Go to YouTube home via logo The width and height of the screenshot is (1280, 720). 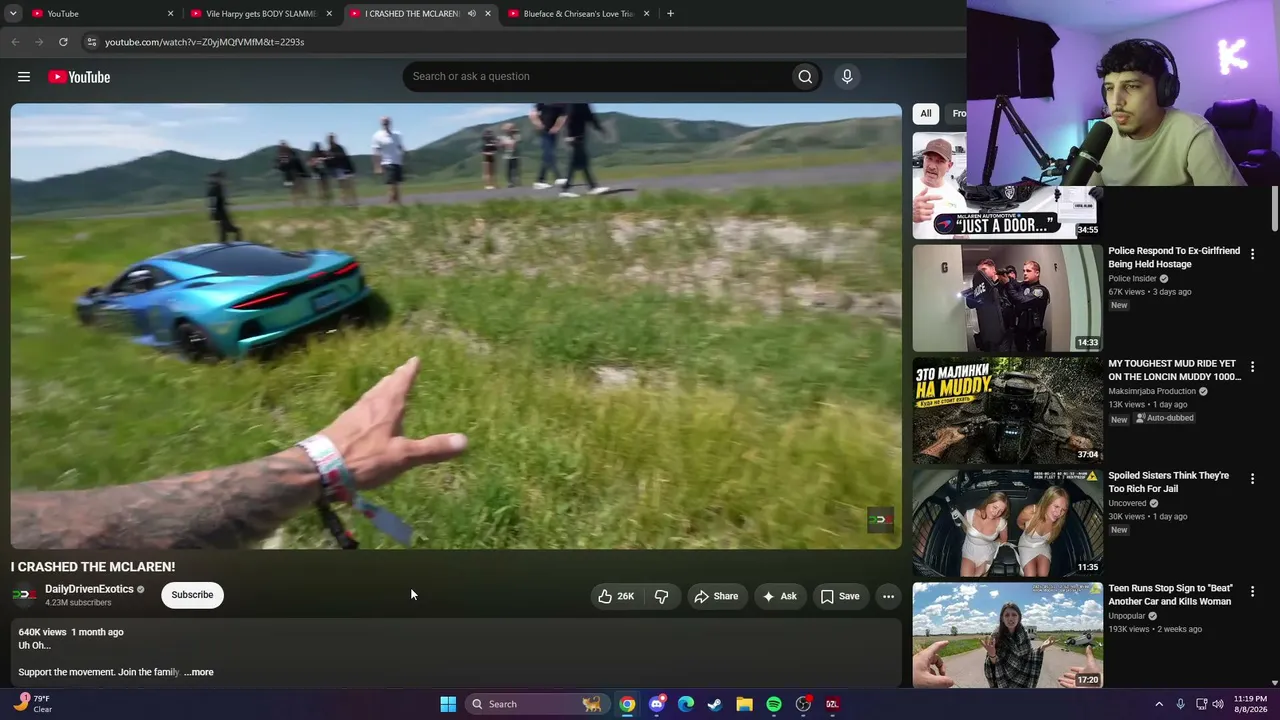(x=79, y=77)
